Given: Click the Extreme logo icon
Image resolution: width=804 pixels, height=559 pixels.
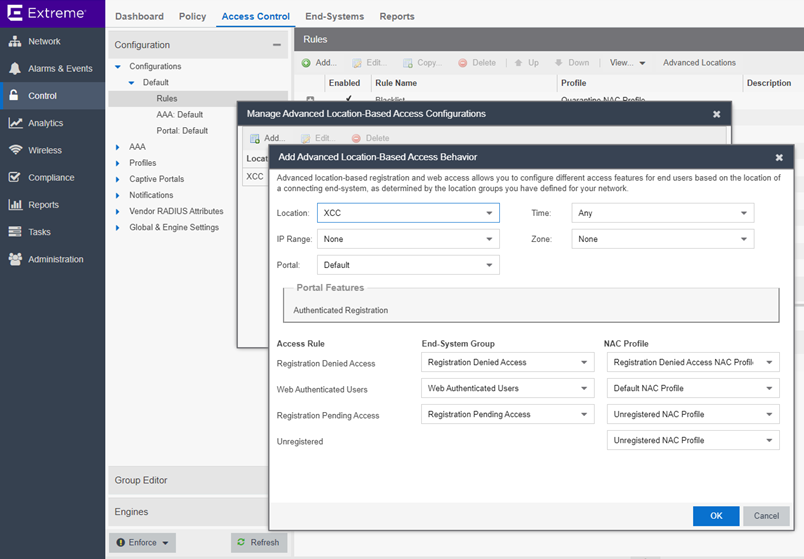Looking at the screenshot, I should [15, 12].
